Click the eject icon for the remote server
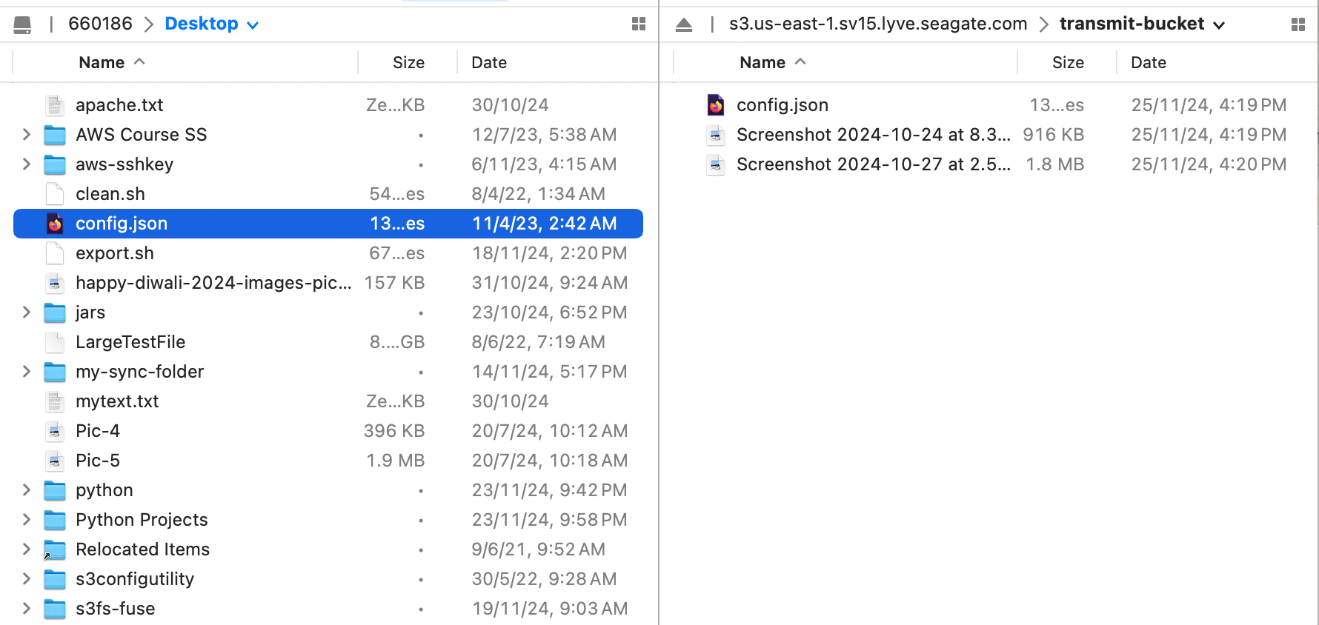Screen dimensions: 1319x625 (x=684, y=24)
